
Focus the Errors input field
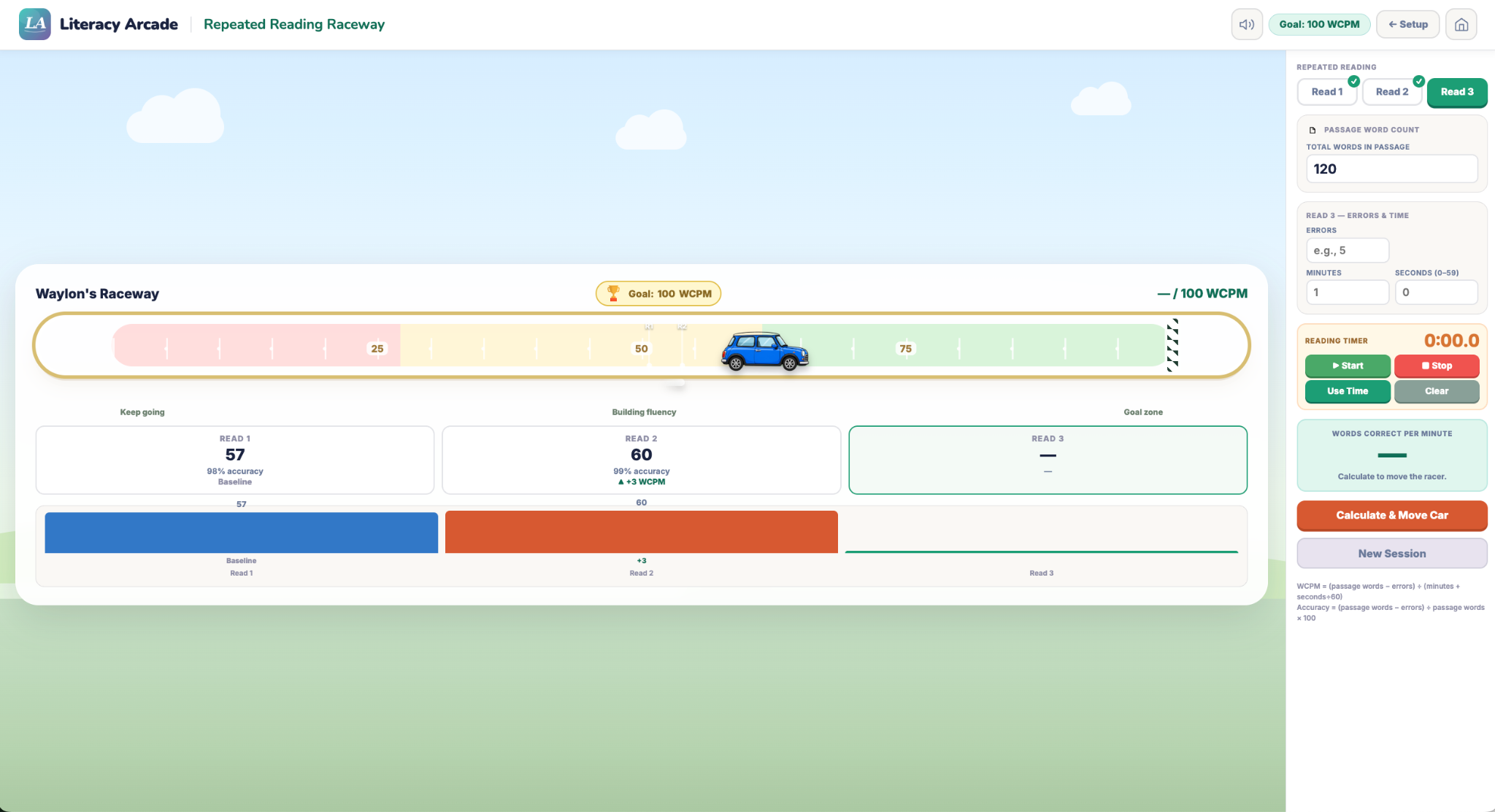[x=1348, y=250]
